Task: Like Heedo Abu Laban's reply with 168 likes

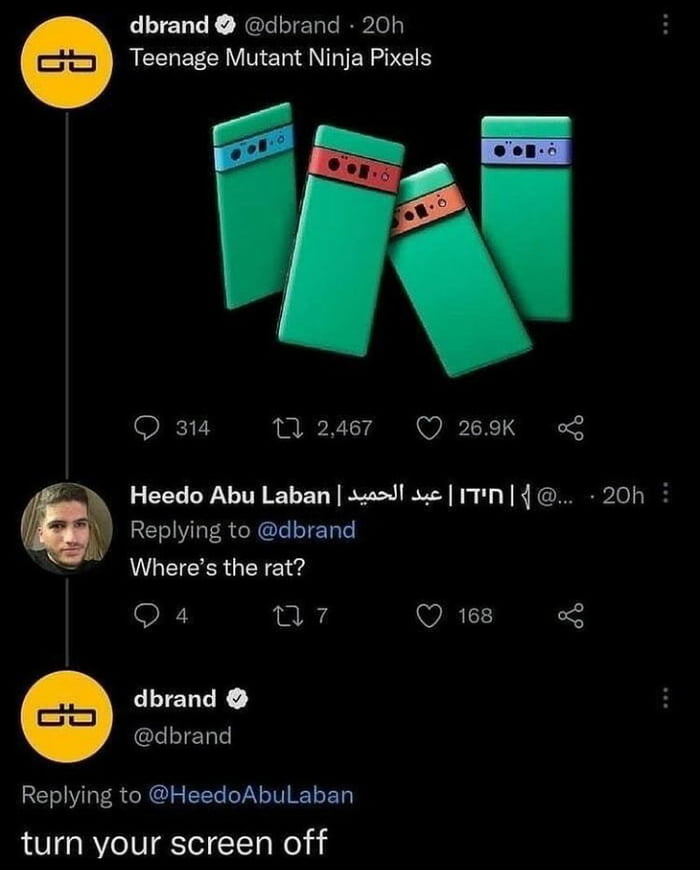Action: 429,616
